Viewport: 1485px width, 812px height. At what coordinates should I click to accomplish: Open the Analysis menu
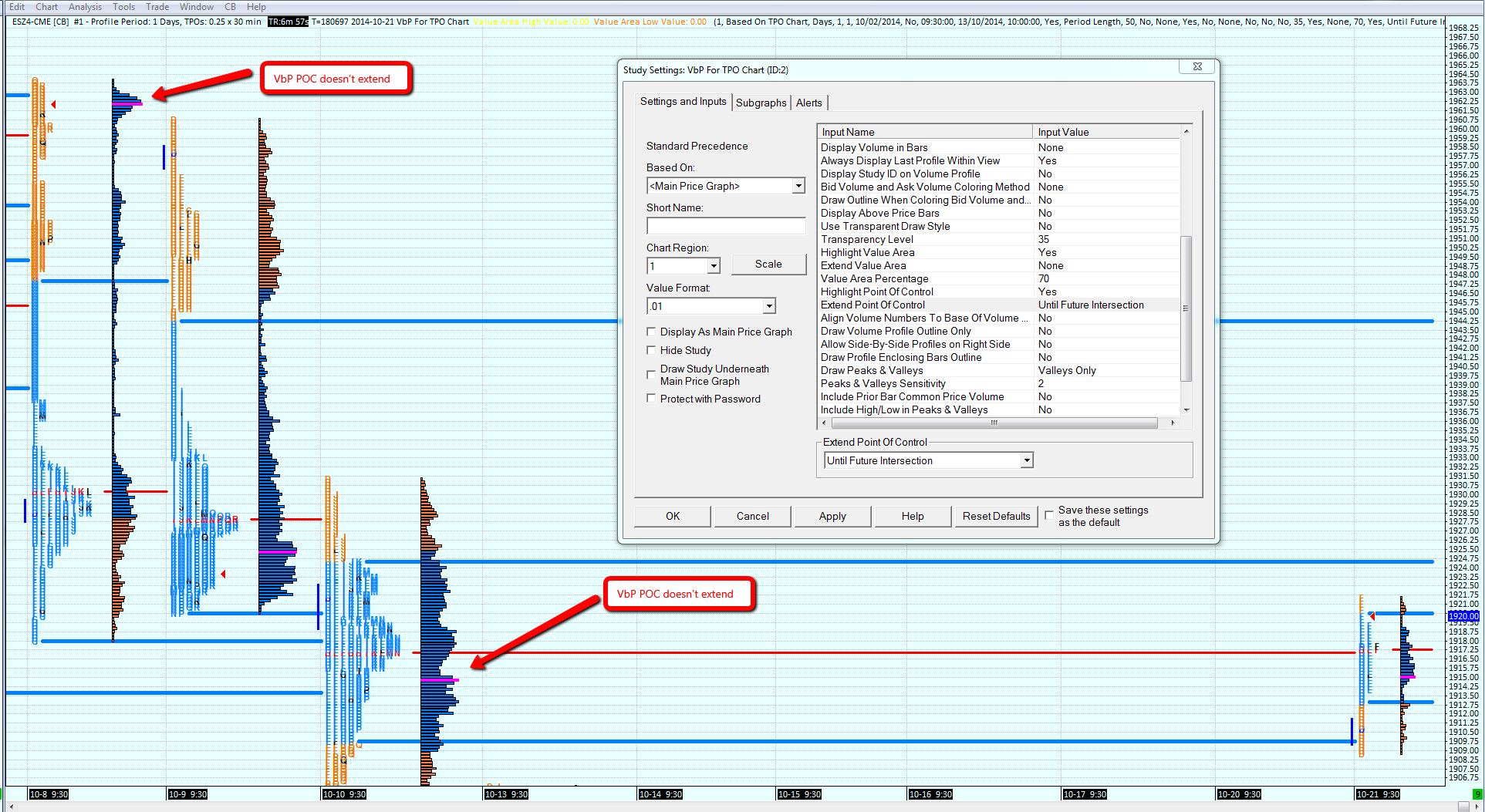pyautogui.click(x=85, y=7)
